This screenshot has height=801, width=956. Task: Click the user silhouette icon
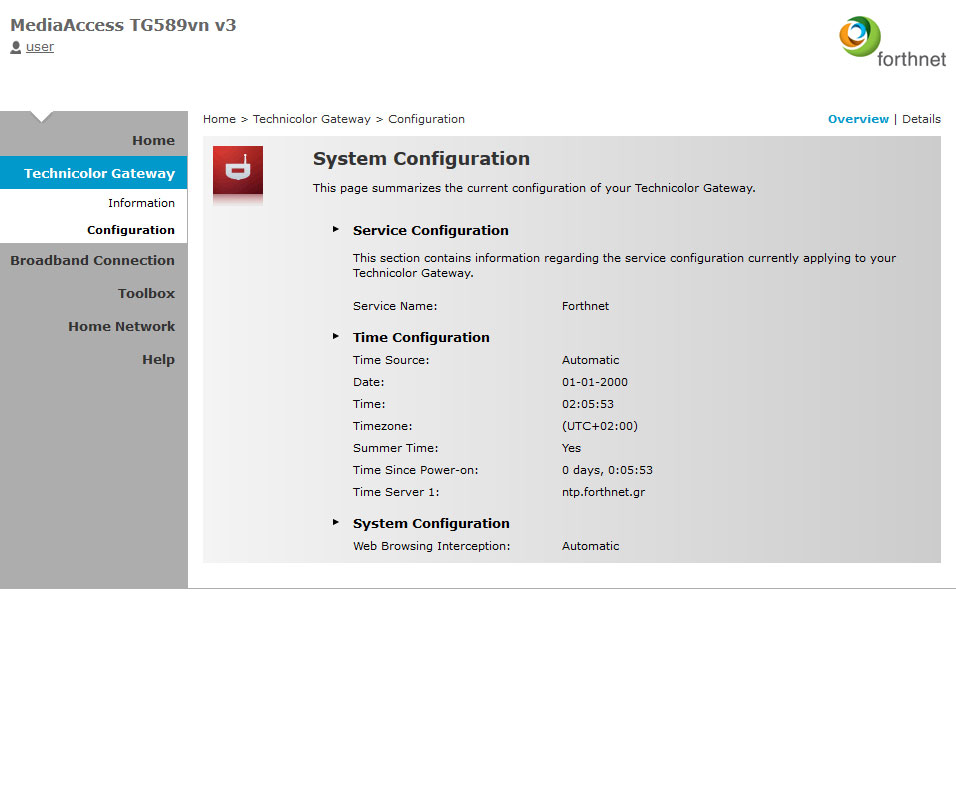[x=16, y=47]
